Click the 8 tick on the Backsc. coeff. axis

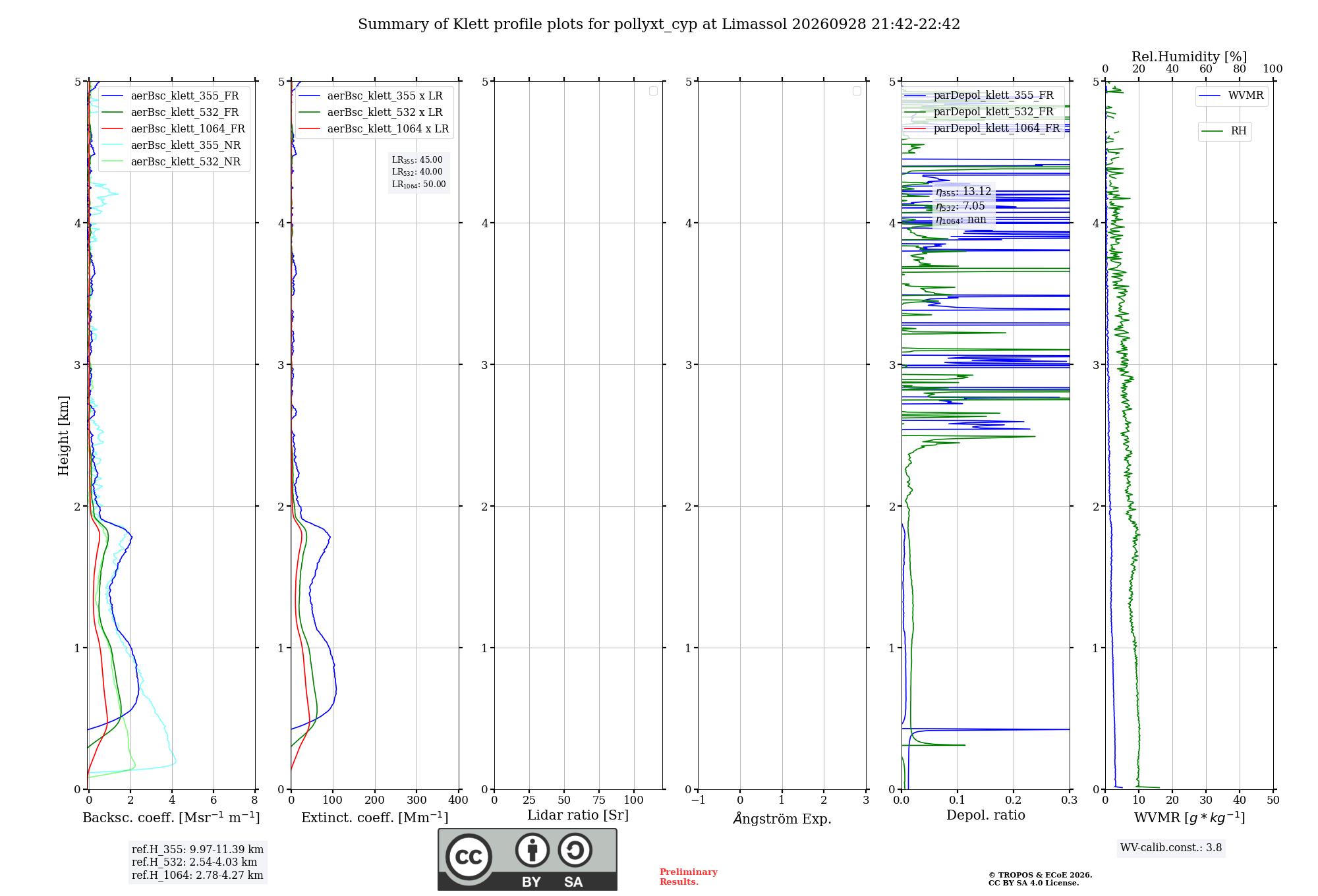tap(255, 800)
